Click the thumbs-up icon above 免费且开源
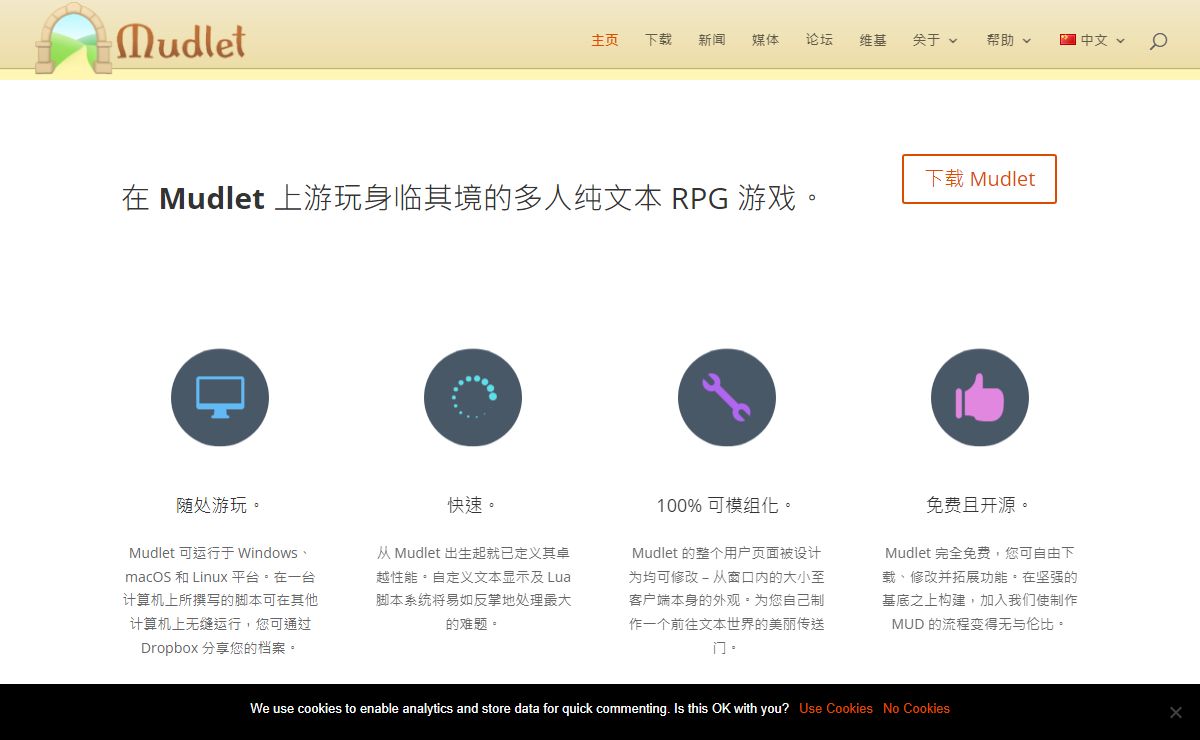Viewport: 1200px width, 740px height. click(980, 397)
